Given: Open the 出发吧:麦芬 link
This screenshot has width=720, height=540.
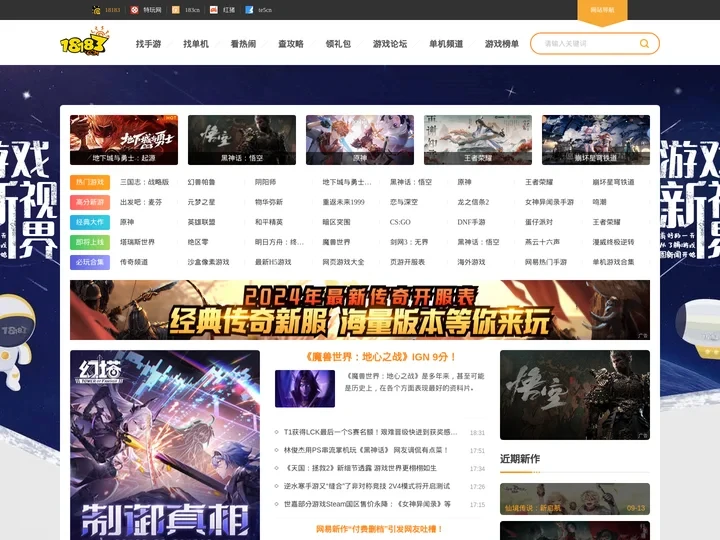Looking at the screenshot, I should click(x=141, y=202).
